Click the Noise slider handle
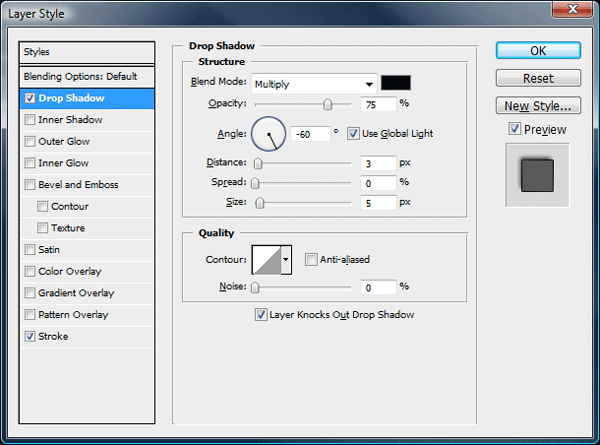This screenshot has width=600, height=445. pyautogui.click(x=255, y=287)
